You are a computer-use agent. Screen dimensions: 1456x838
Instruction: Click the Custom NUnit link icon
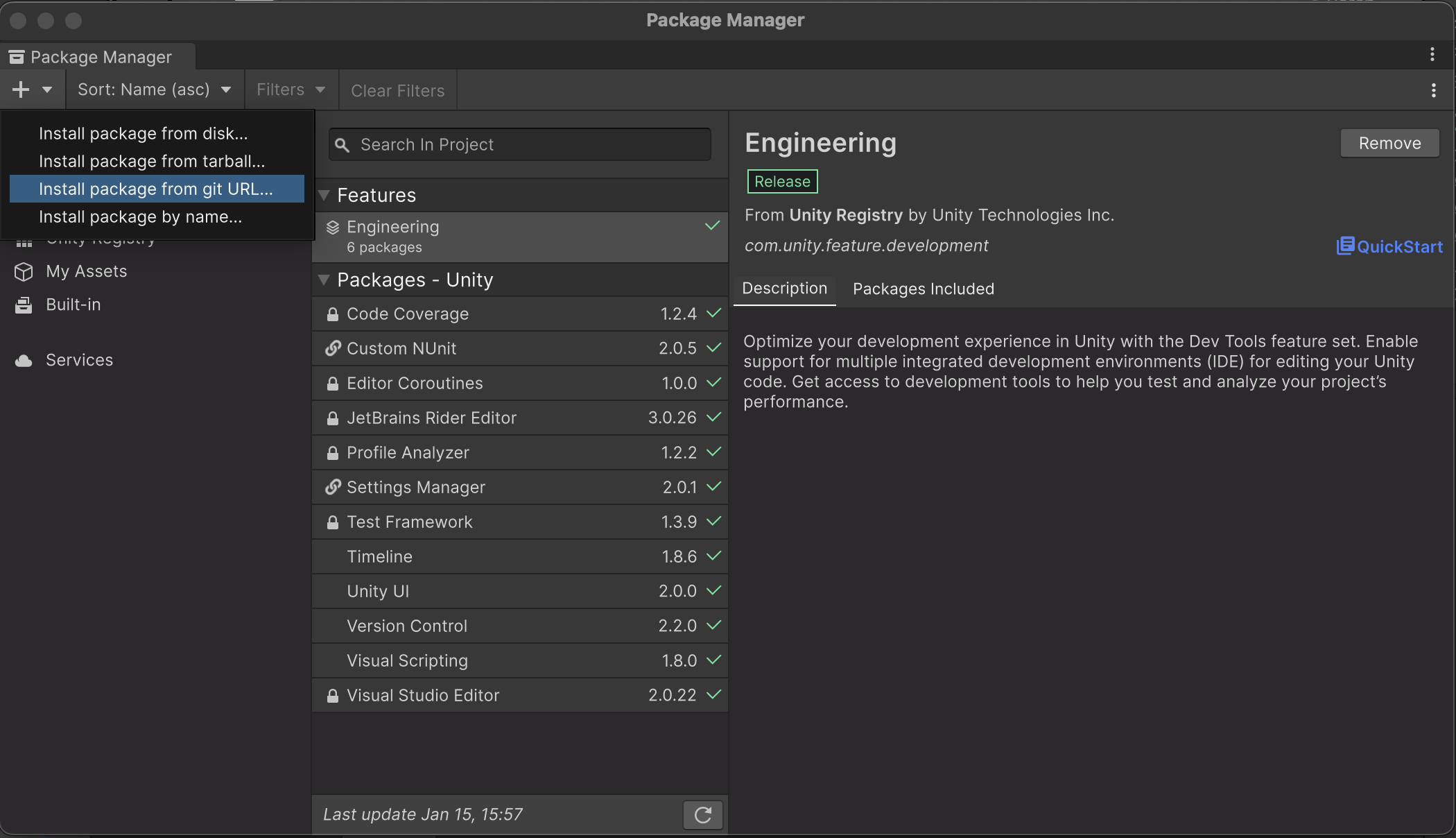pos(333,348)
